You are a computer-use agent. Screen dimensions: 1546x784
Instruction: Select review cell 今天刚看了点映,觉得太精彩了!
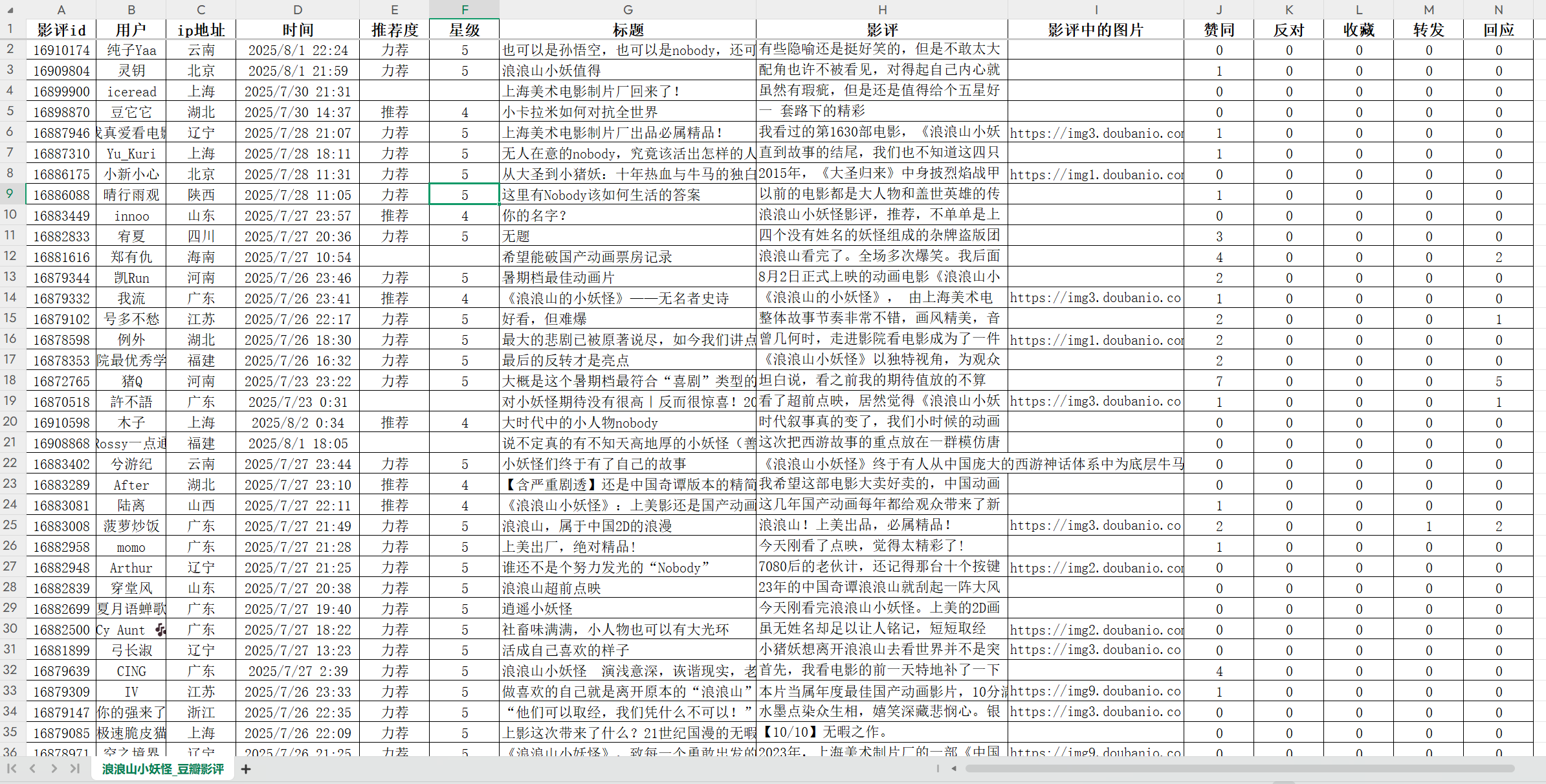point(882,547)
